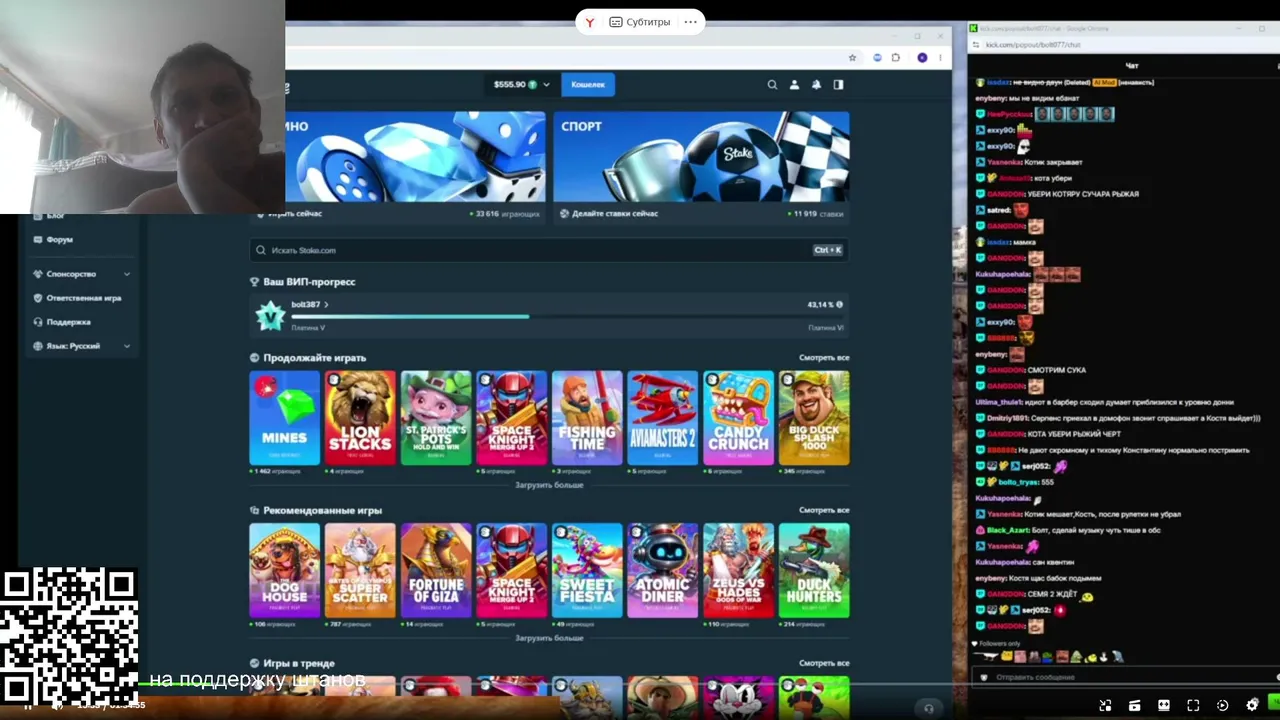Open the notifications bell icon
The width and height of the screenshot is (1280, 720).
pyautogui.click(x=816, y=85)
